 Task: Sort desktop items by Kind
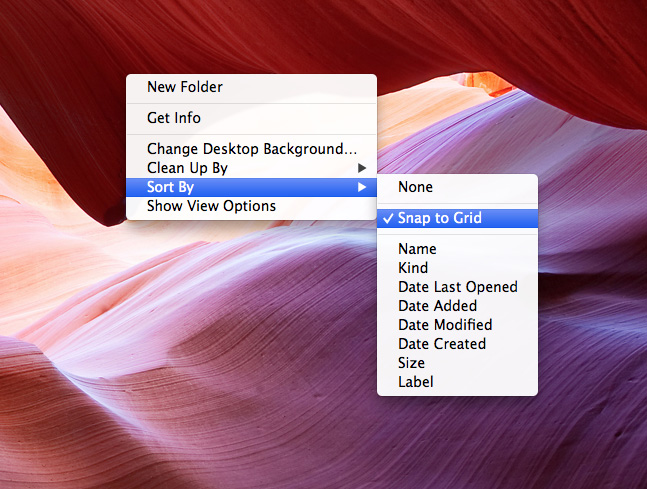[457, 268]
